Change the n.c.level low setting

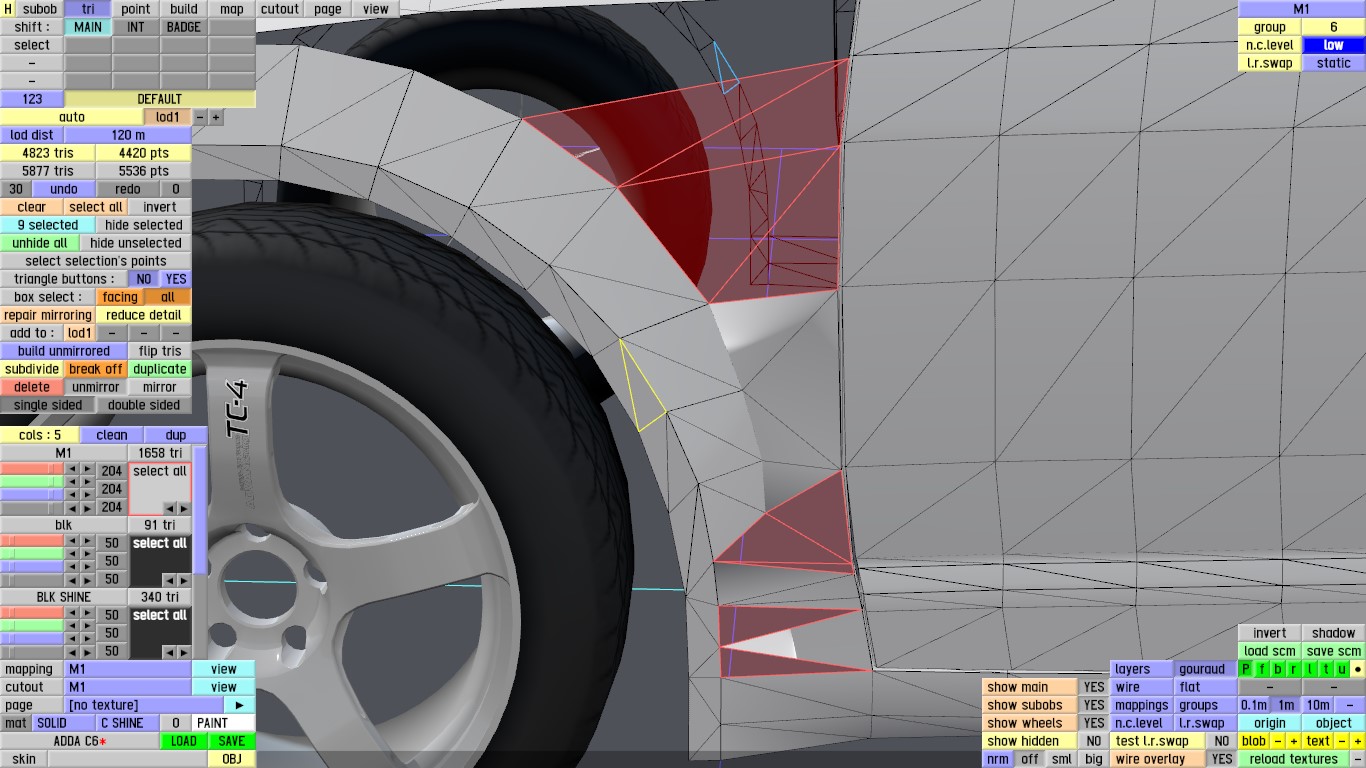1333,45
